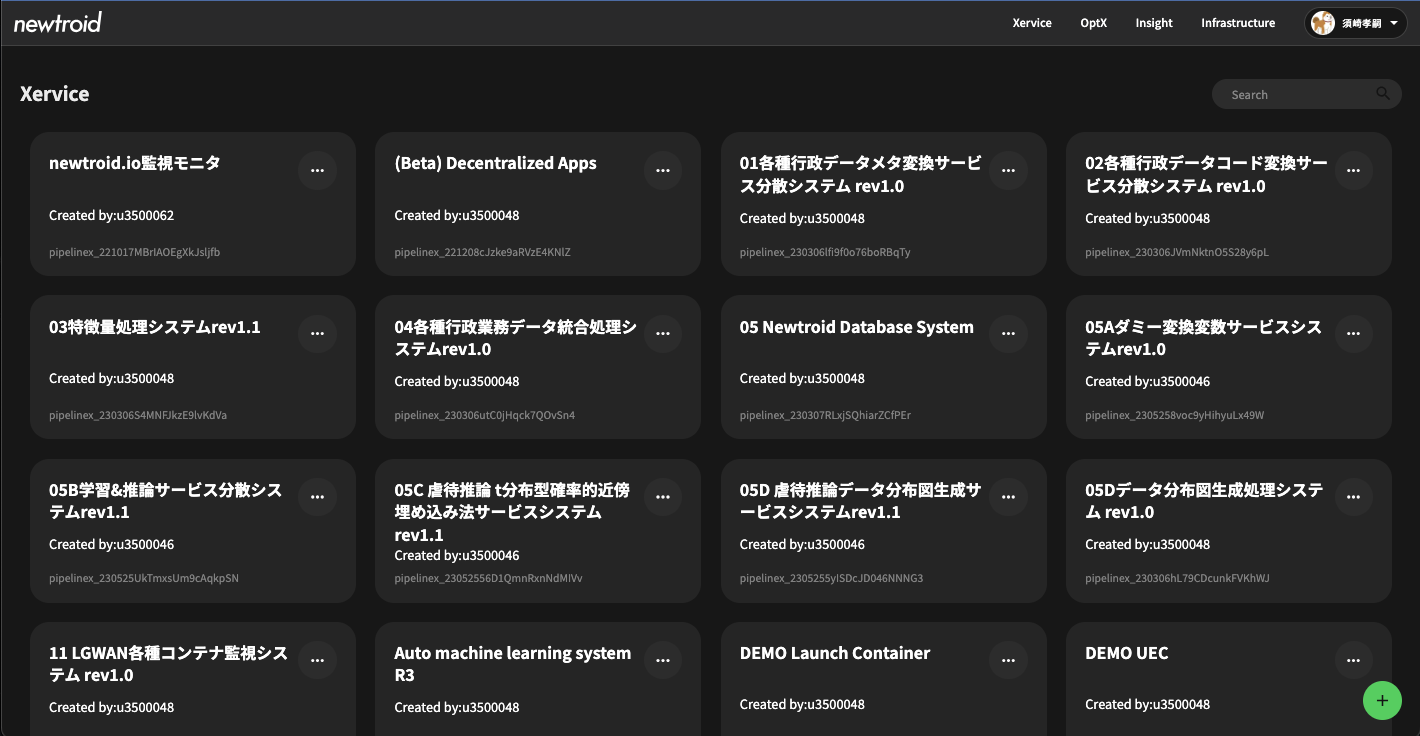Click pipeline ID pipelinex_230306S4MNFJkzE9lvKdVa
The image size is (1420, 736).
click(138, 415)
